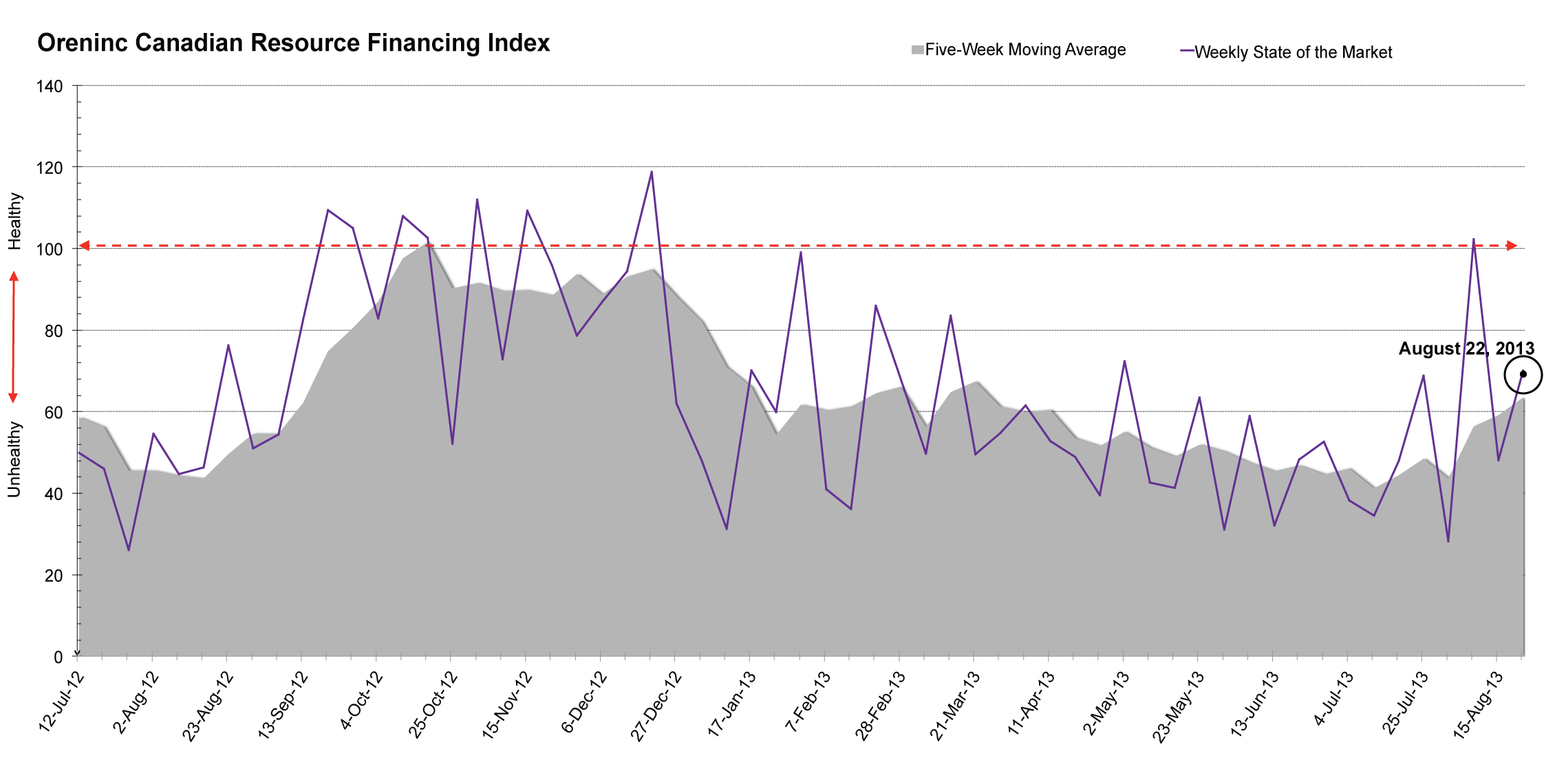Click the y-axis value 100
The height and width of the screenshot is (784, 1544).
pos(50,250)
